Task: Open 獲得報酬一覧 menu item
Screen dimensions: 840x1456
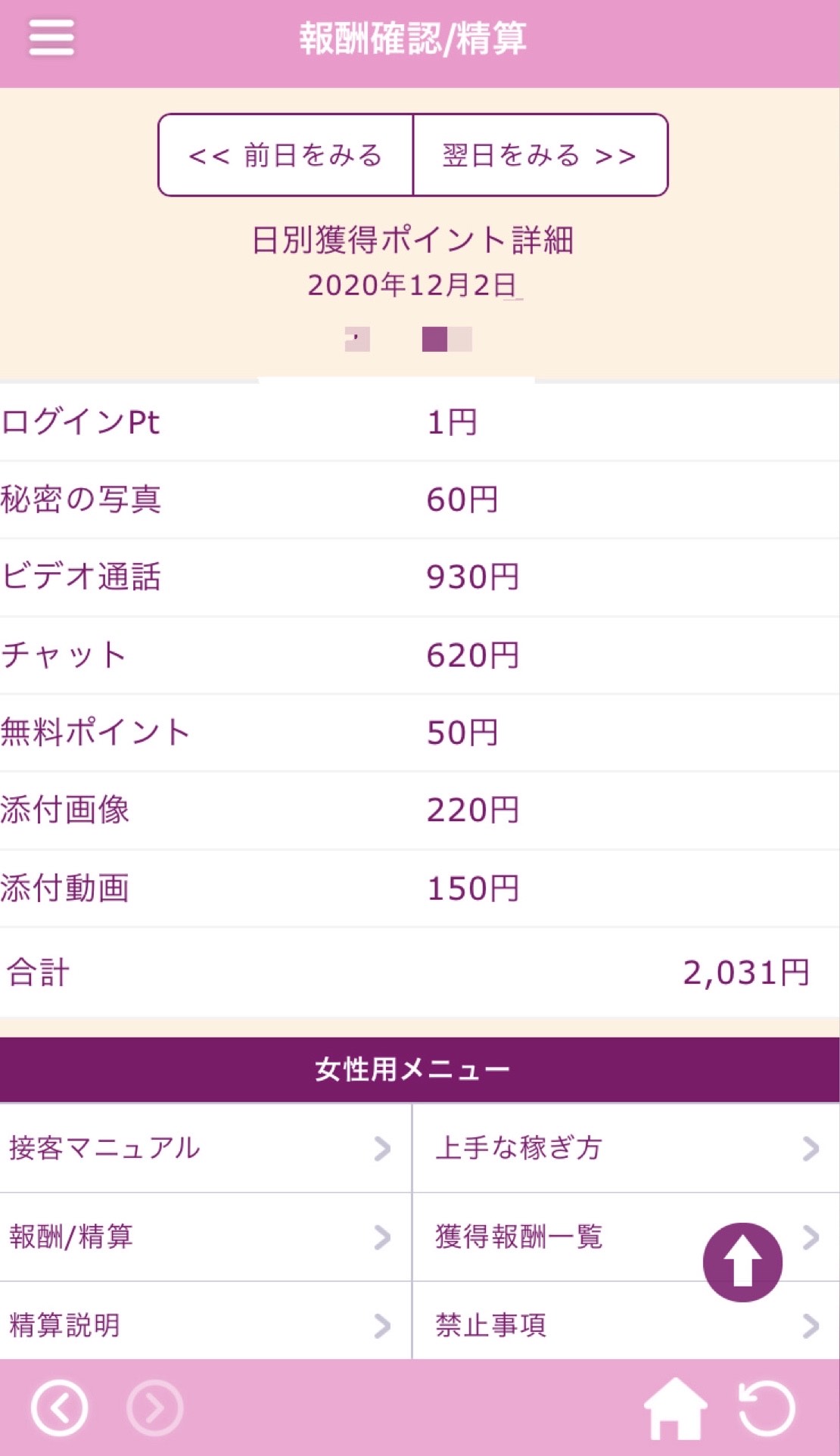Action: click(518, 1237)
